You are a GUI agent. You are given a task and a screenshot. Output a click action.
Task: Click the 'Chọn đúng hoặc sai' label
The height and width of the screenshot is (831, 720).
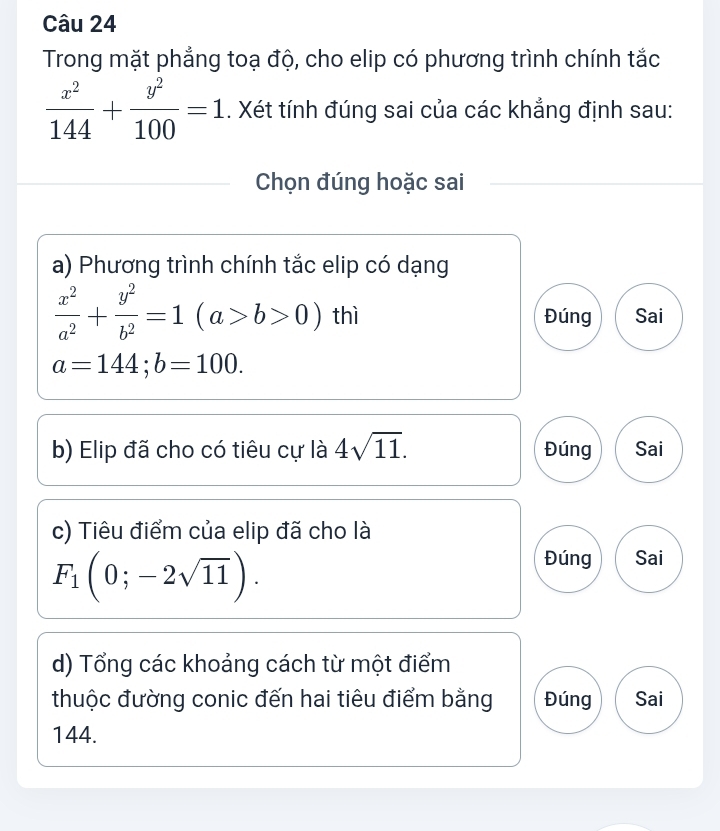click(x=359, y=183)
